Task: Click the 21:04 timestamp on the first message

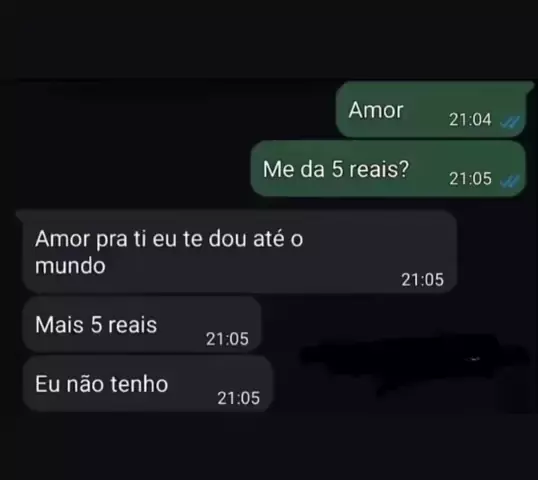Action: tap(470, 120)
